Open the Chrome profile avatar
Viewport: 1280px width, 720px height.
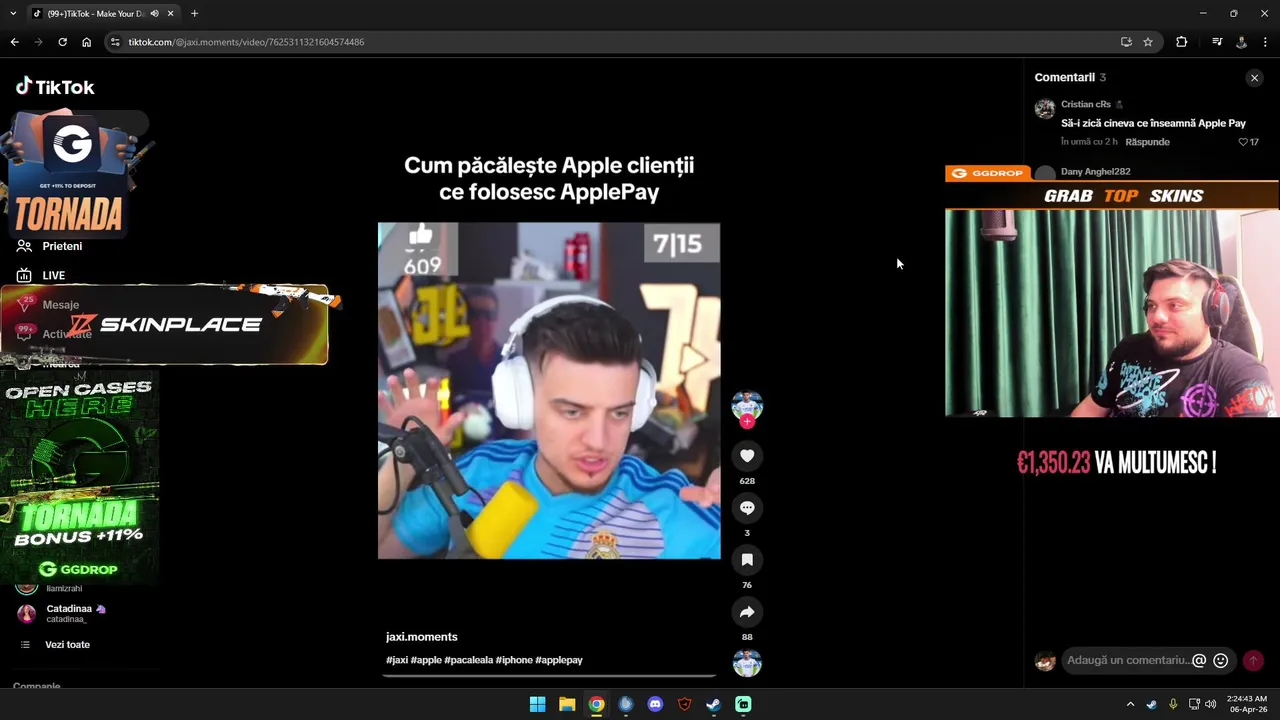1241,42
